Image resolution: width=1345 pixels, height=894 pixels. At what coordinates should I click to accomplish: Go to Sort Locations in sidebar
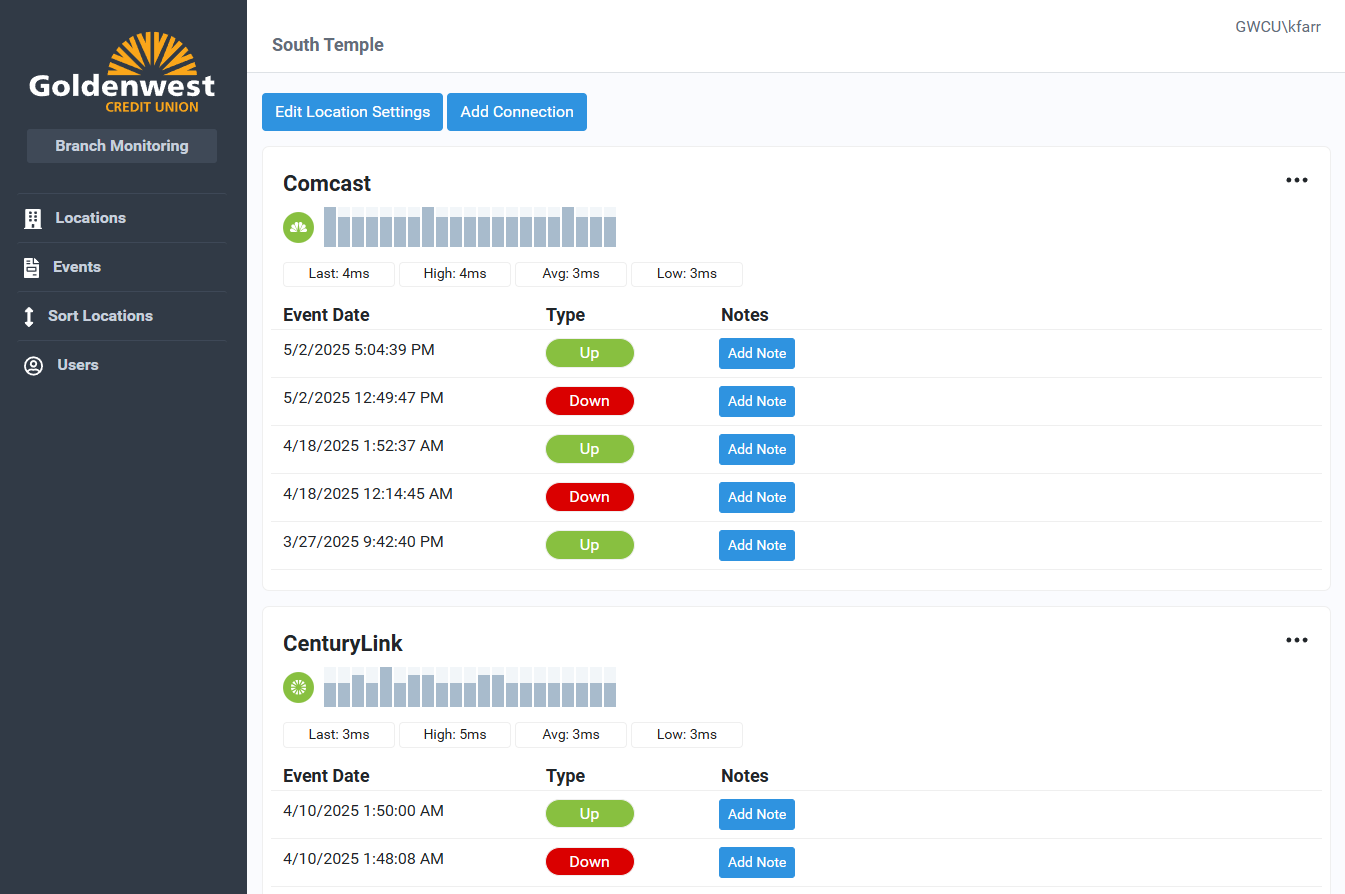pyautogui.click(x=100, y=316)
